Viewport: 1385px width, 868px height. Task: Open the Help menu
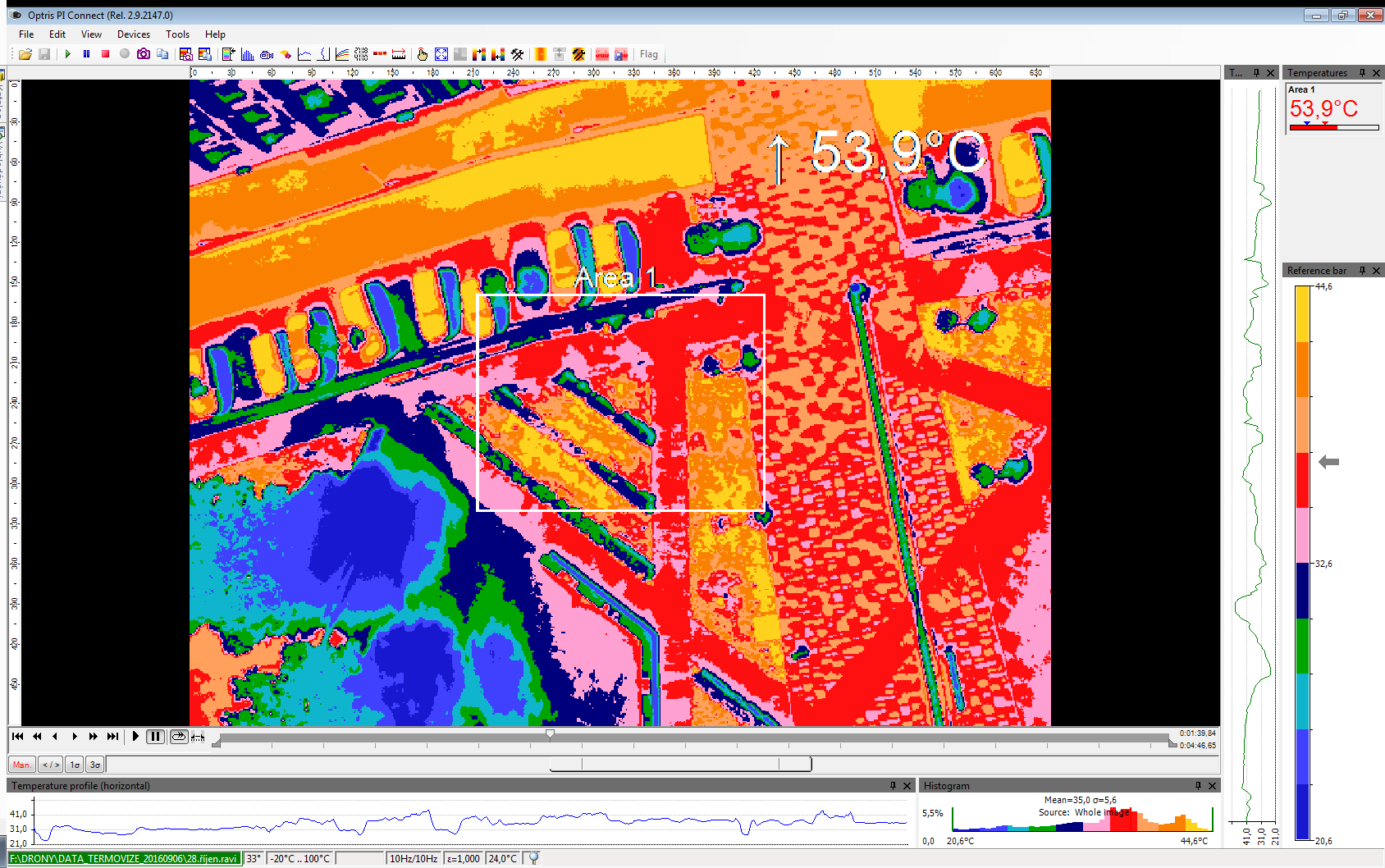215,34
